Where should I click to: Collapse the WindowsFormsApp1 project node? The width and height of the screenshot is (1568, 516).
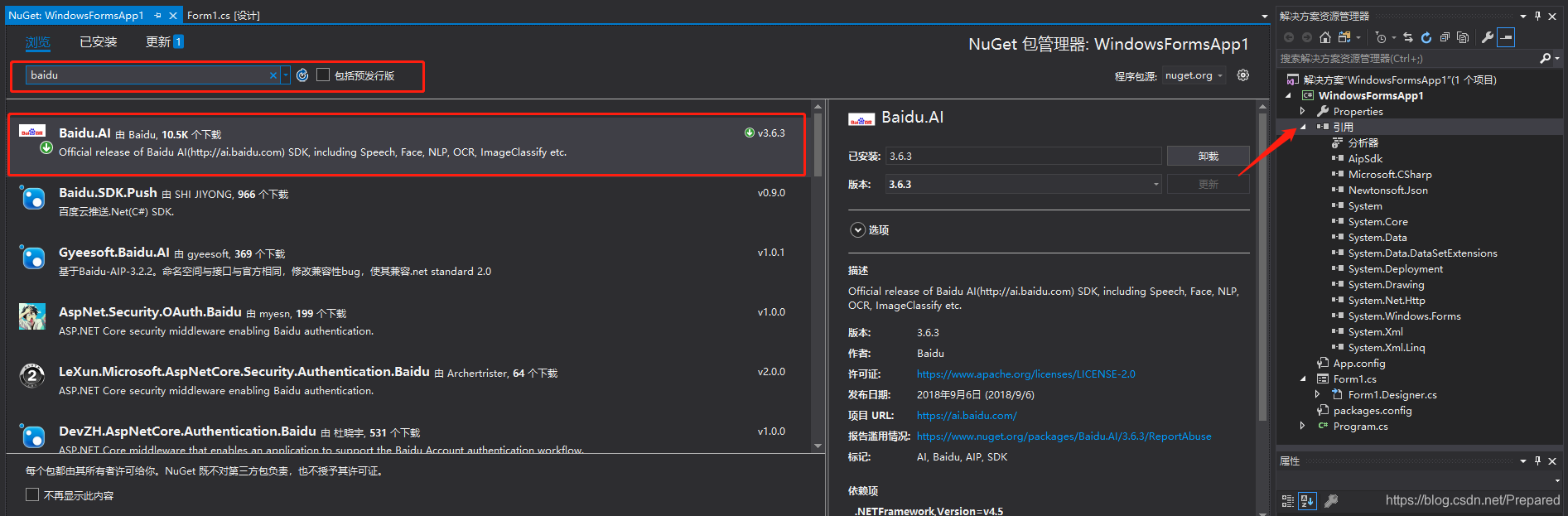tap(1289, 95)
